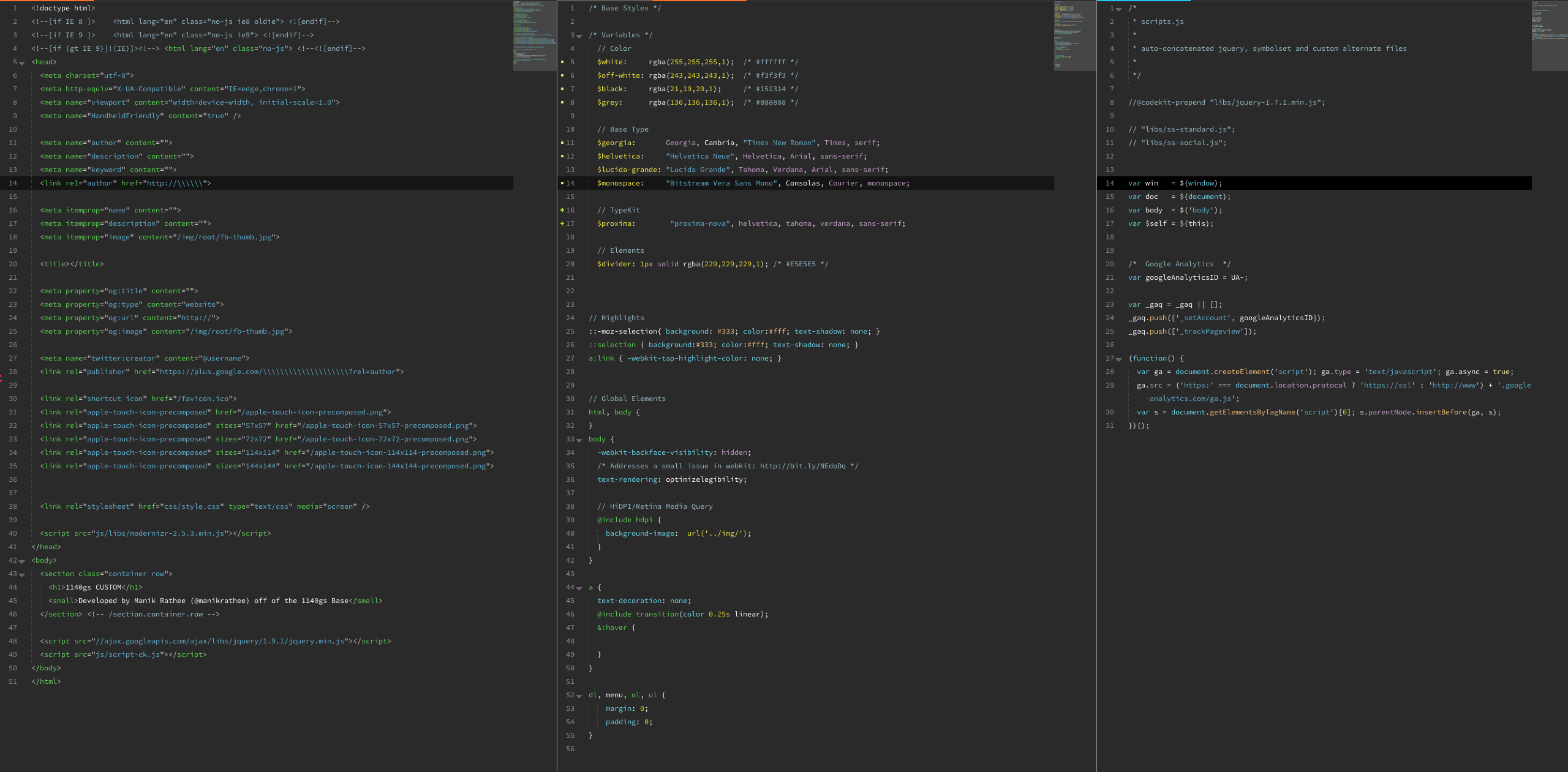The image size is (1568, 772).
Task: Fold the section container row line arrow
Action: click(22, 575)
